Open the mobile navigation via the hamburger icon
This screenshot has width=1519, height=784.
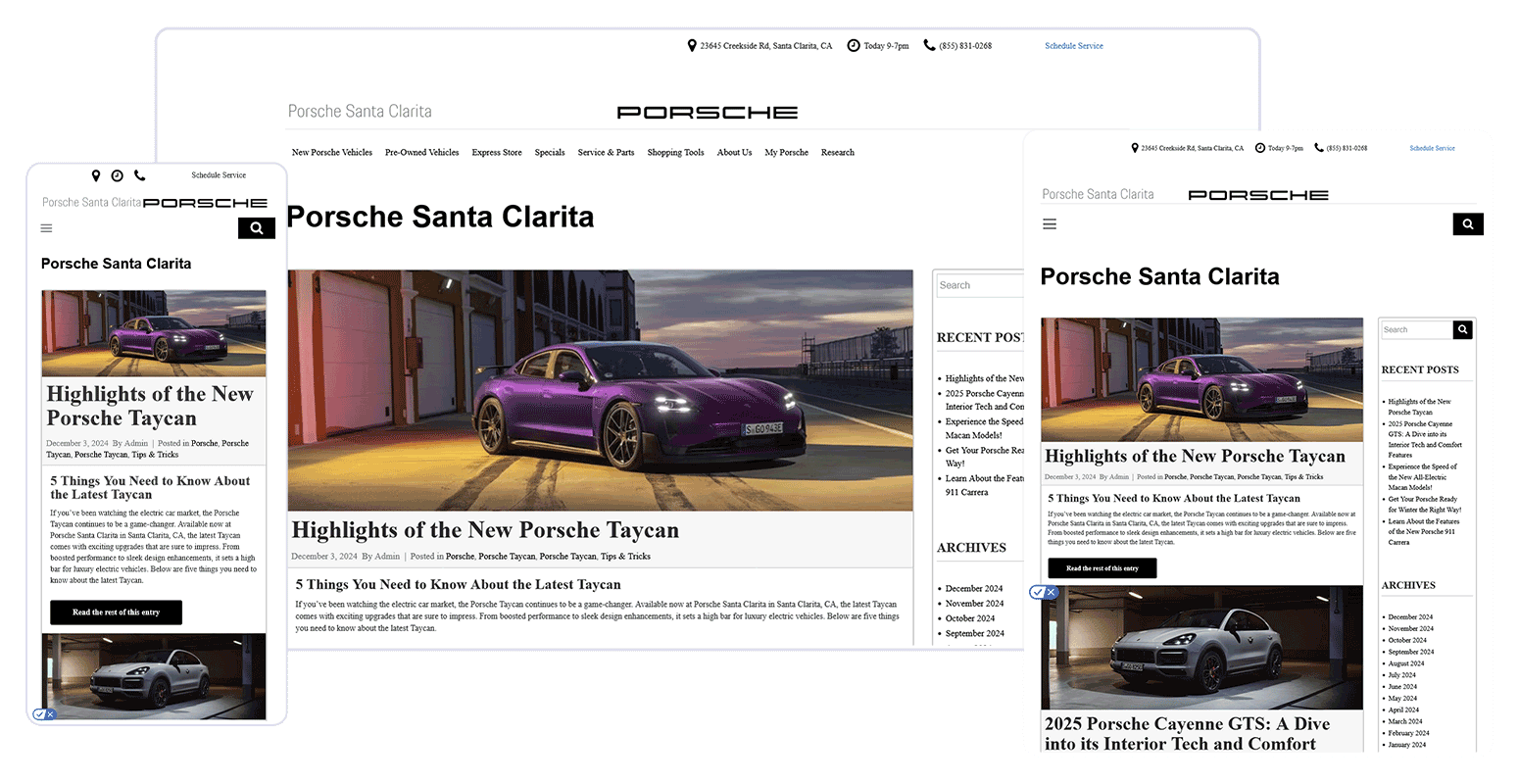(45, 227)
